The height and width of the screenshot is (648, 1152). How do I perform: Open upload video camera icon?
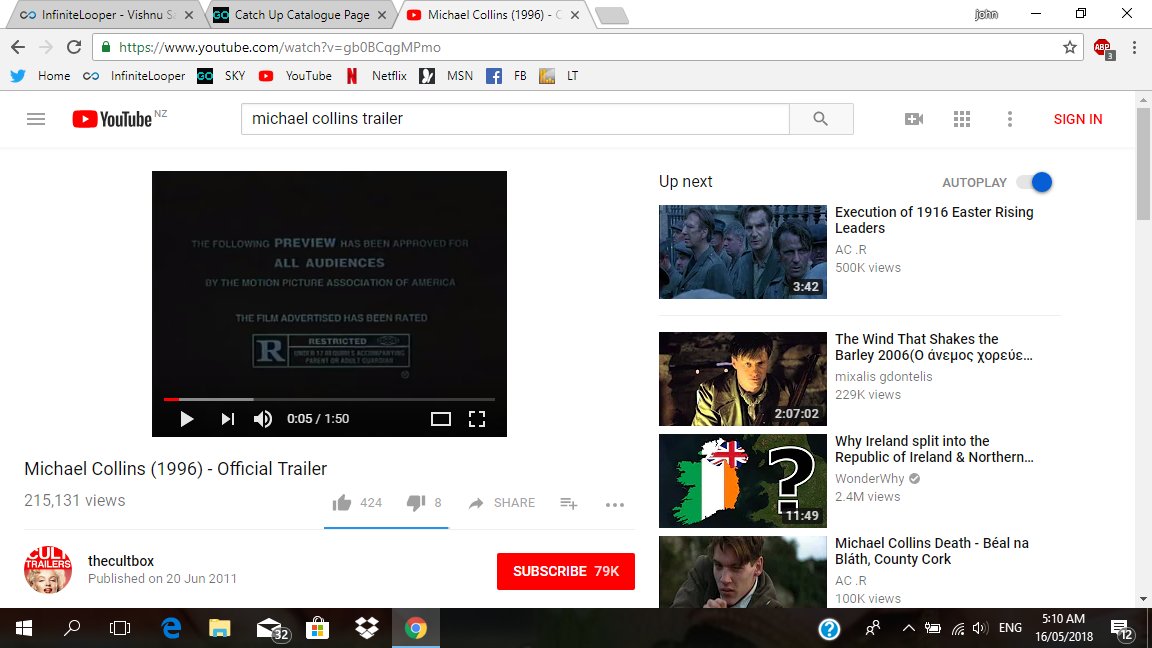914,119
